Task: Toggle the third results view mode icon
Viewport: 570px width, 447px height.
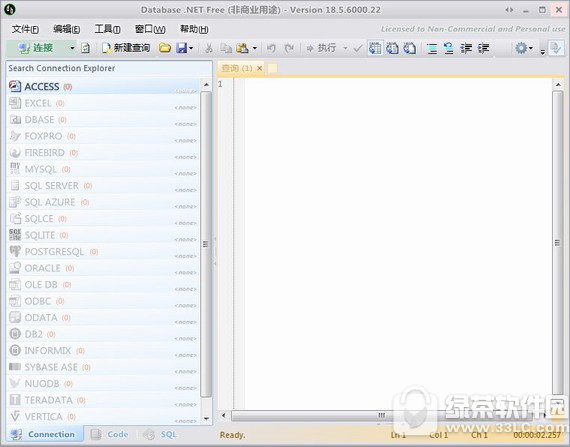Action: click(x=409, y=48)
